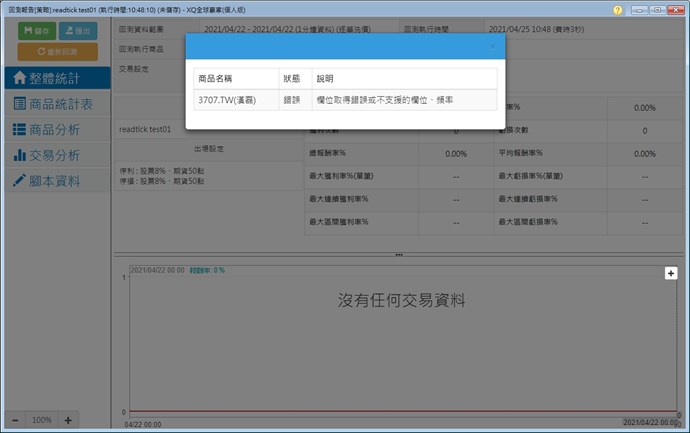Click the yellow help question mark icon
Screen dimensions: 690x433
click(x=619, y=9)
